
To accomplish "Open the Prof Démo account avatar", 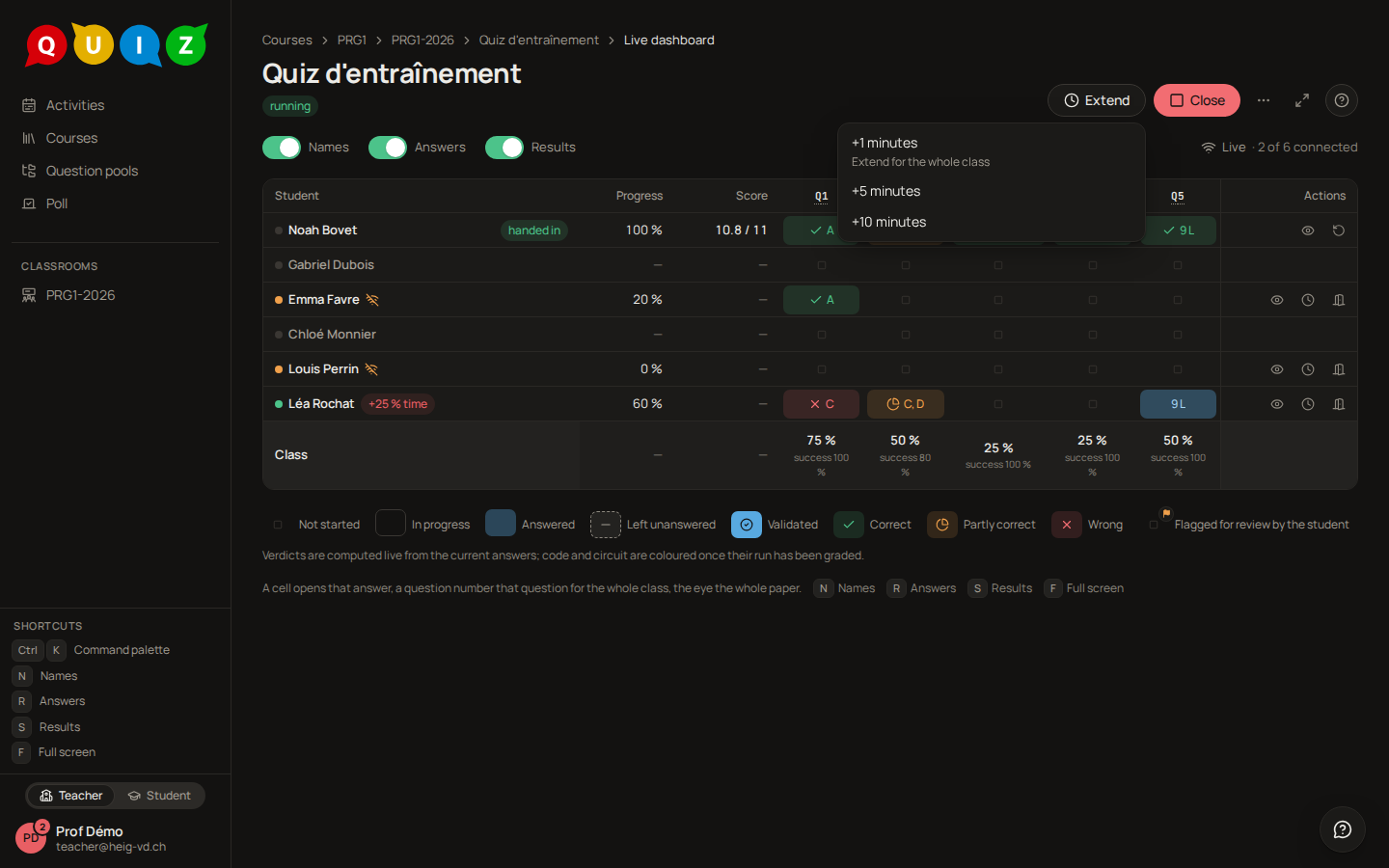I will coord(31,838).
